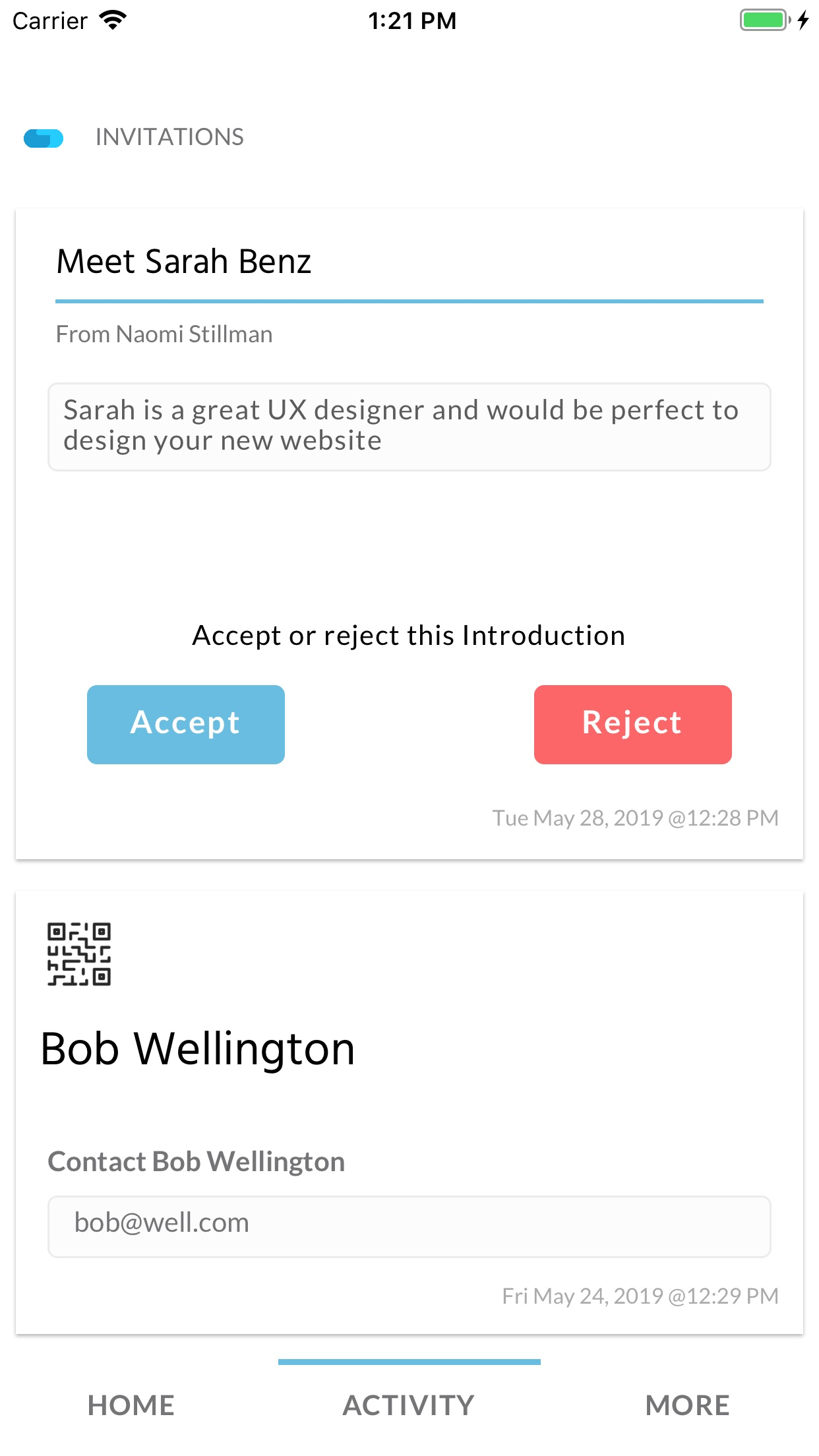Click the bob@well.com email field

pos(409,1226)
